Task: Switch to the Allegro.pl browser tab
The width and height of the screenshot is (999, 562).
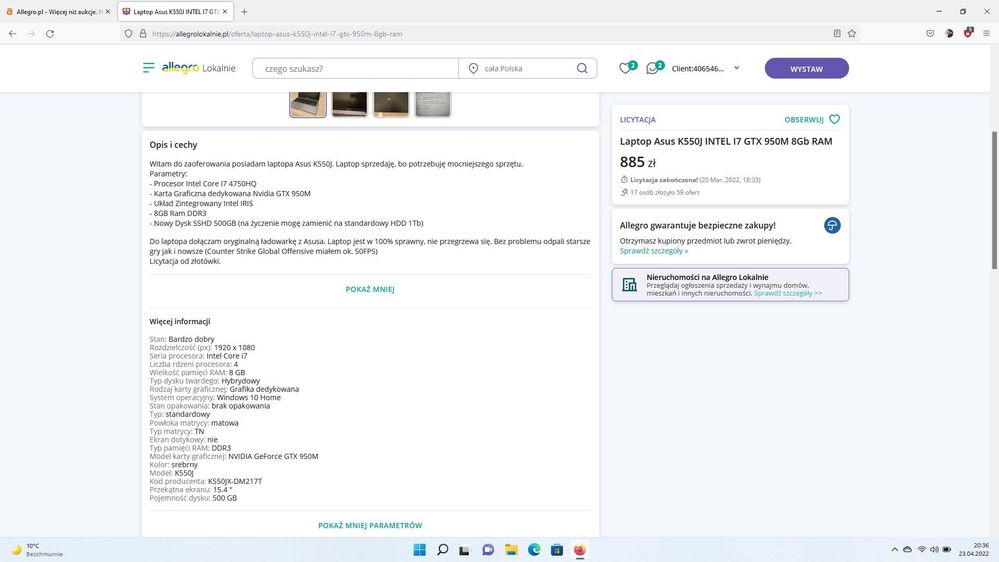Action: tap(57, 11)
